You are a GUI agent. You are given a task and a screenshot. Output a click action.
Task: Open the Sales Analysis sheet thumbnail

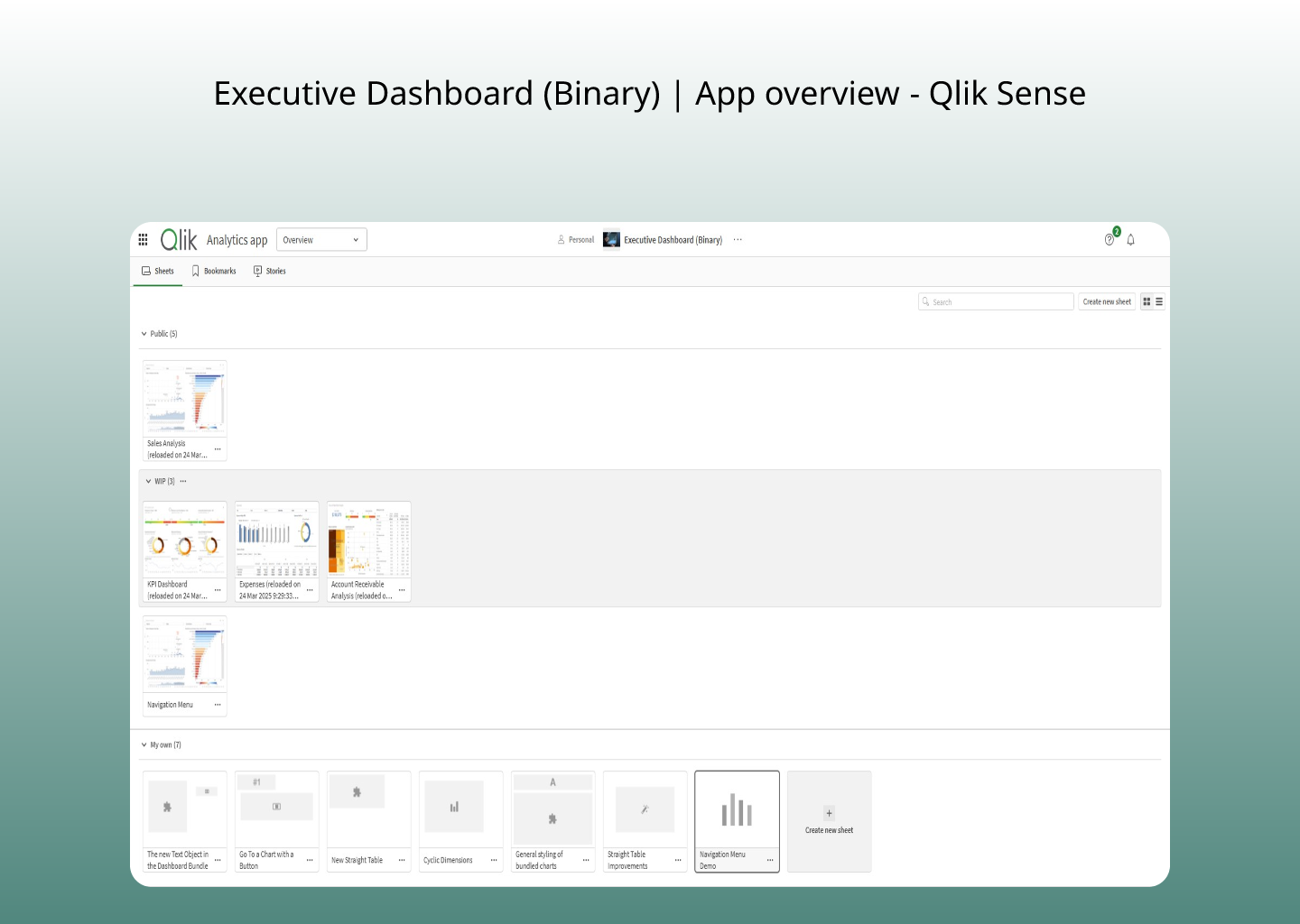(185, 398)
